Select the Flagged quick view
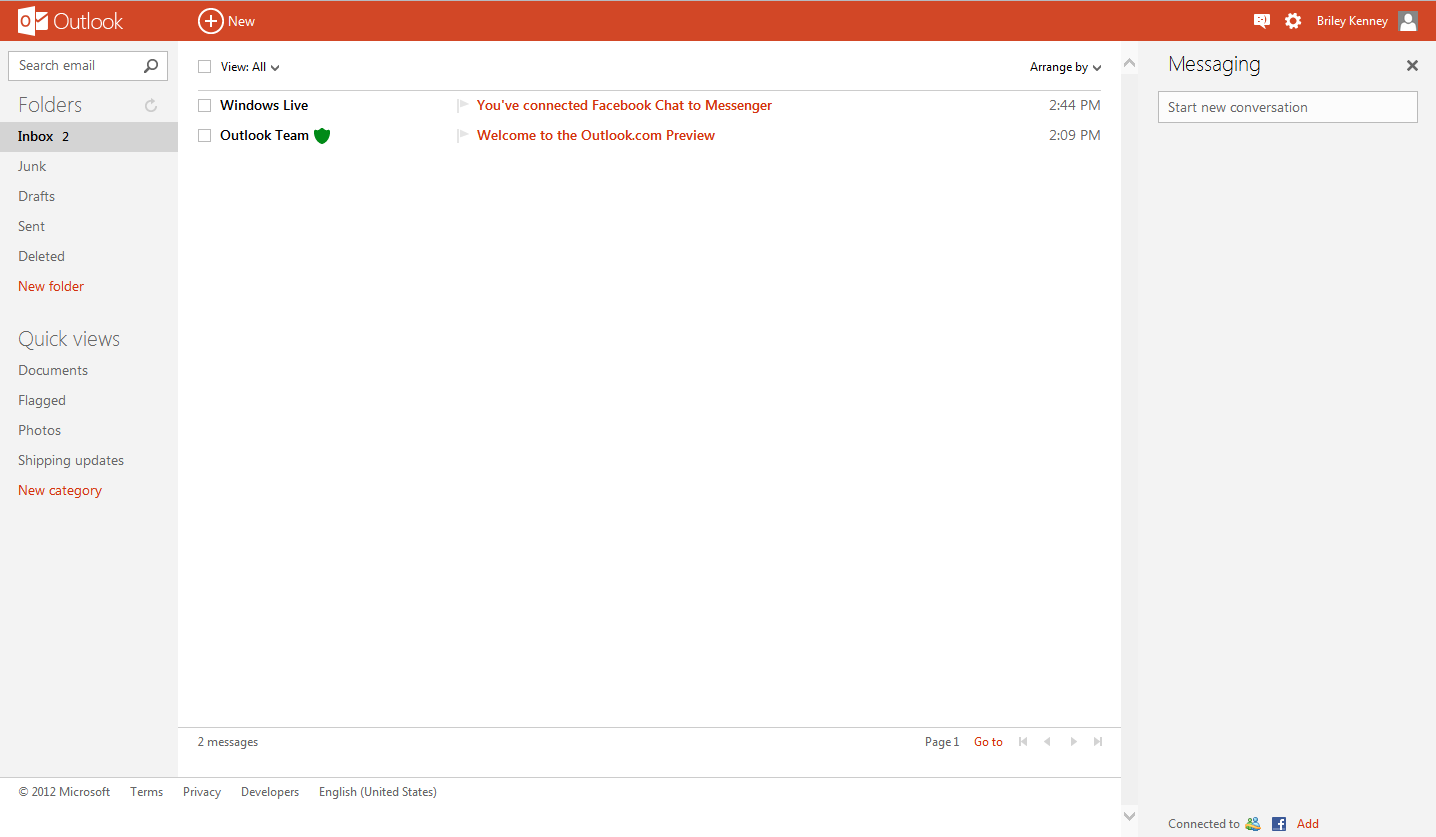 click(x=42, y=400)
